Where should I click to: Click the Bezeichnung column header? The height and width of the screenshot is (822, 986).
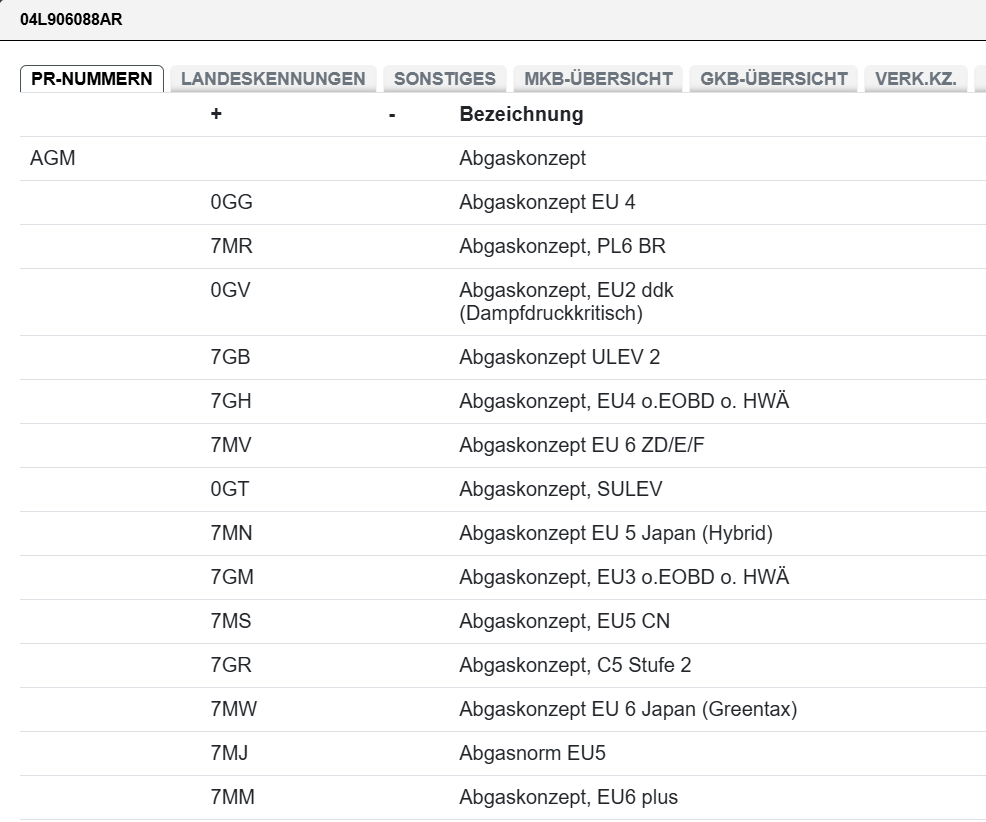pyautogui.click(x=520, y=114)
